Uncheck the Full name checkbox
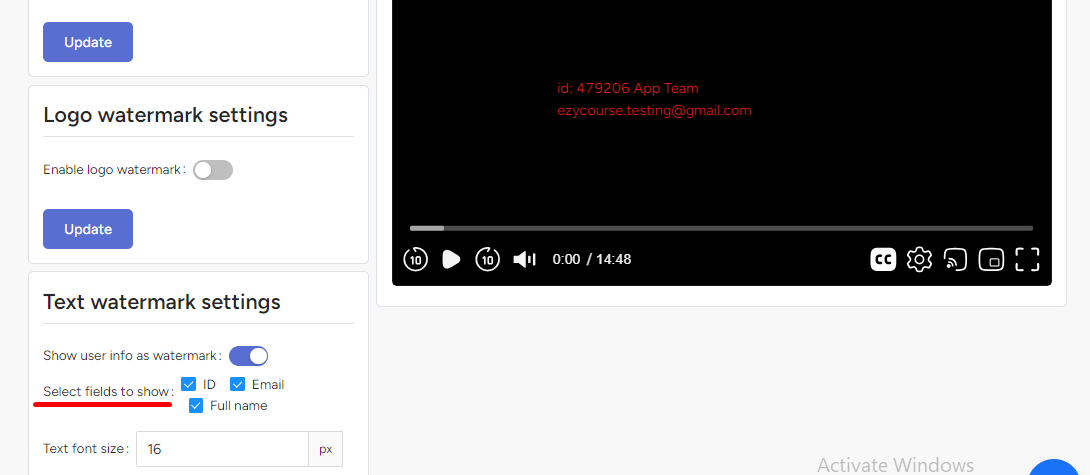The width and height of the screenshot is (1090, 475). click(x=196, y=405)
